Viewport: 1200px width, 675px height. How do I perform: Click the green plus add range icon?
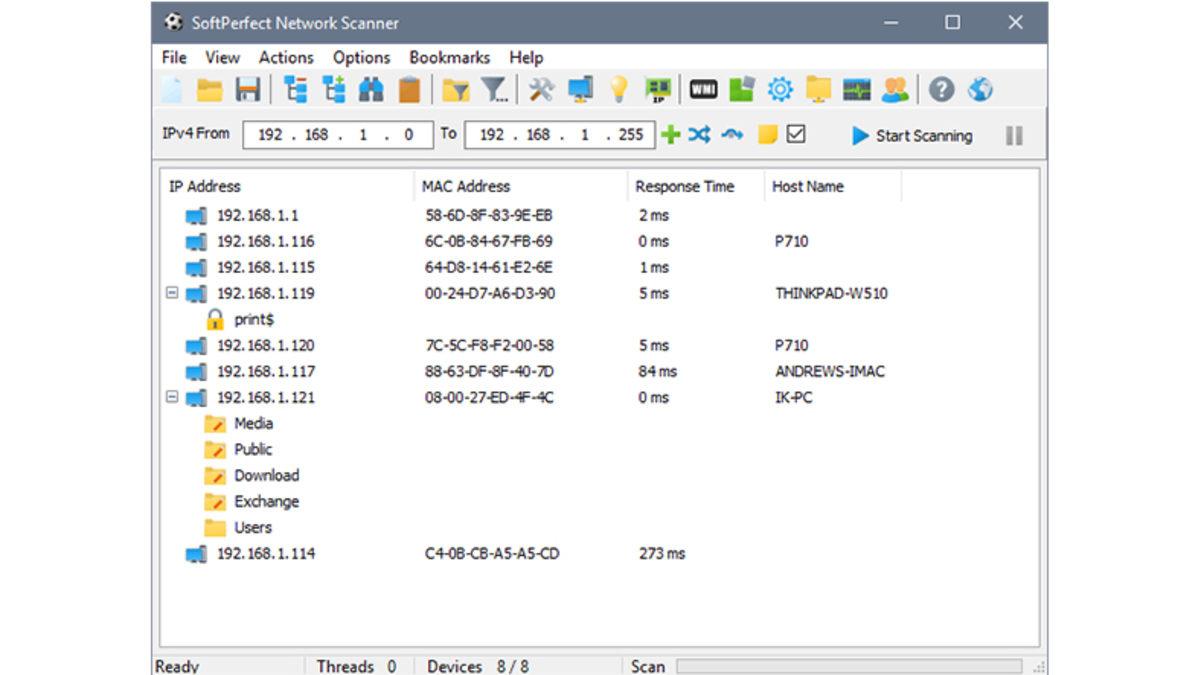(671, 135)
